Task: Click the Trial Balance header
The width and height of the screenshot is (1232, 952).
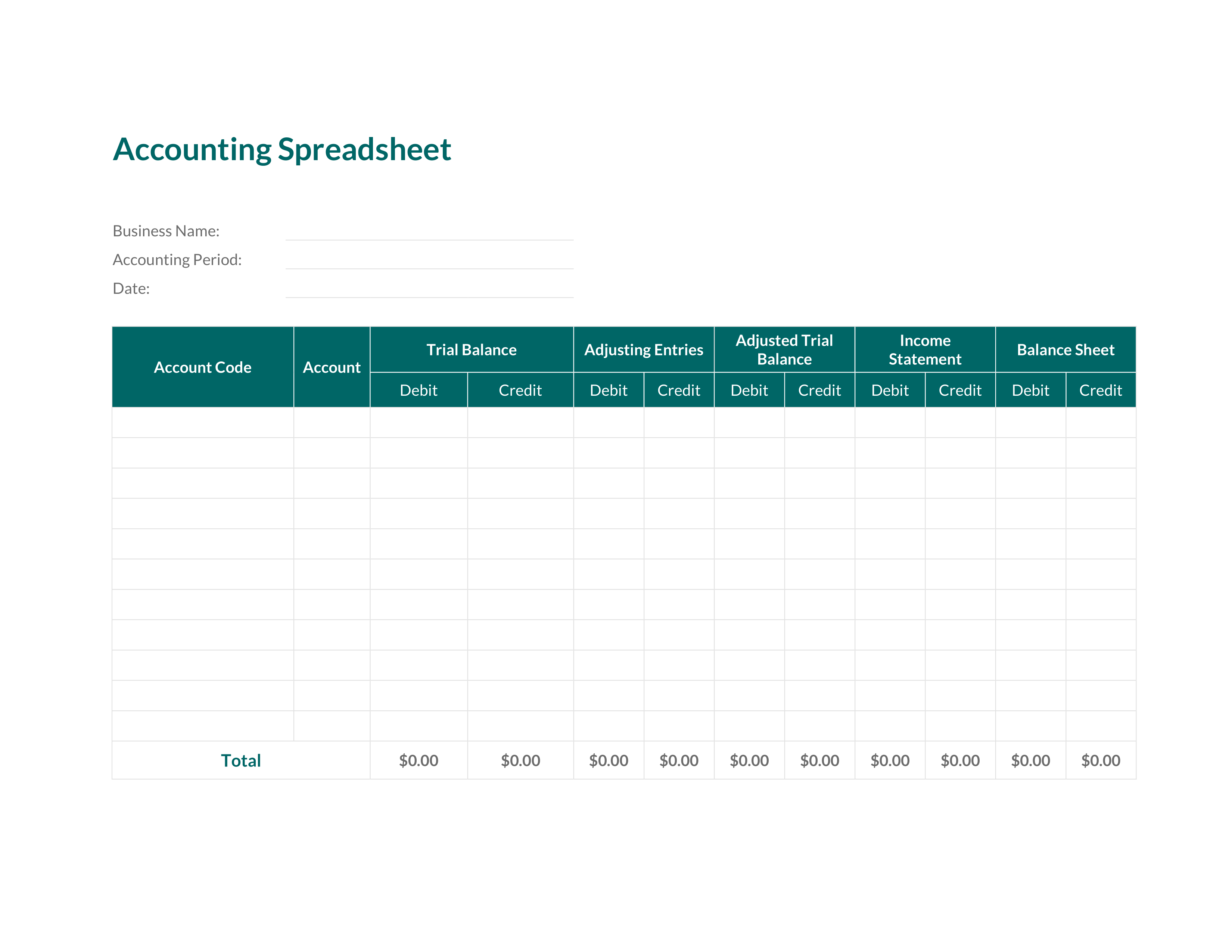Action: (x=472, y=350)
